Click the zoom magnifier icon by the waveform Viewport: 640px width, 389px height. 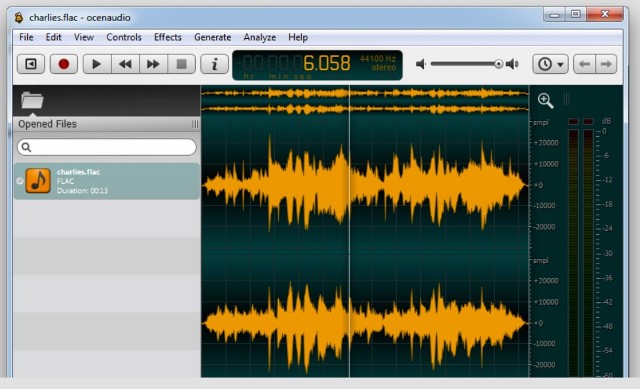(545, 100)
